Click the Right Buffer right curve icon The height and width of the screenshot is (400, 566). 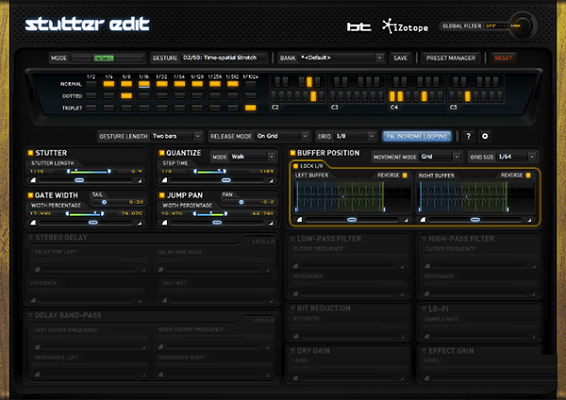coord(529,220)
